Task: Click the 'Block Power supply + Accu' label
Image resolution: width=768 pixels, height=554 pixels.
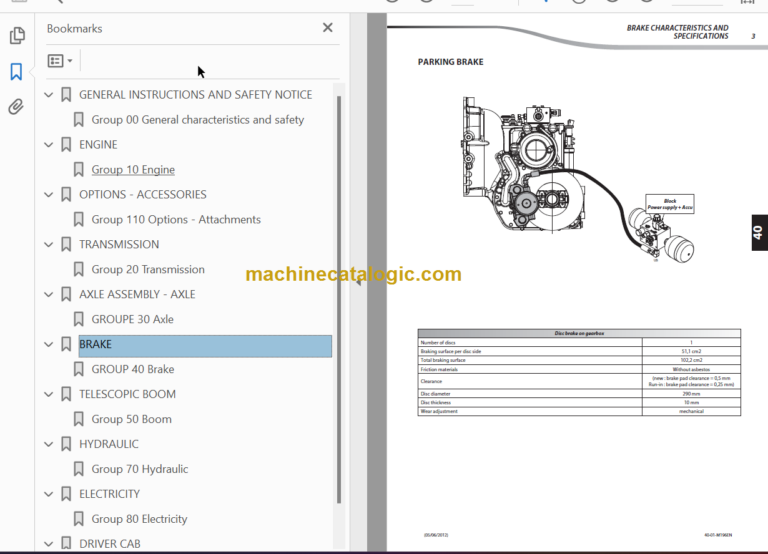Action: tap(670, 204)
